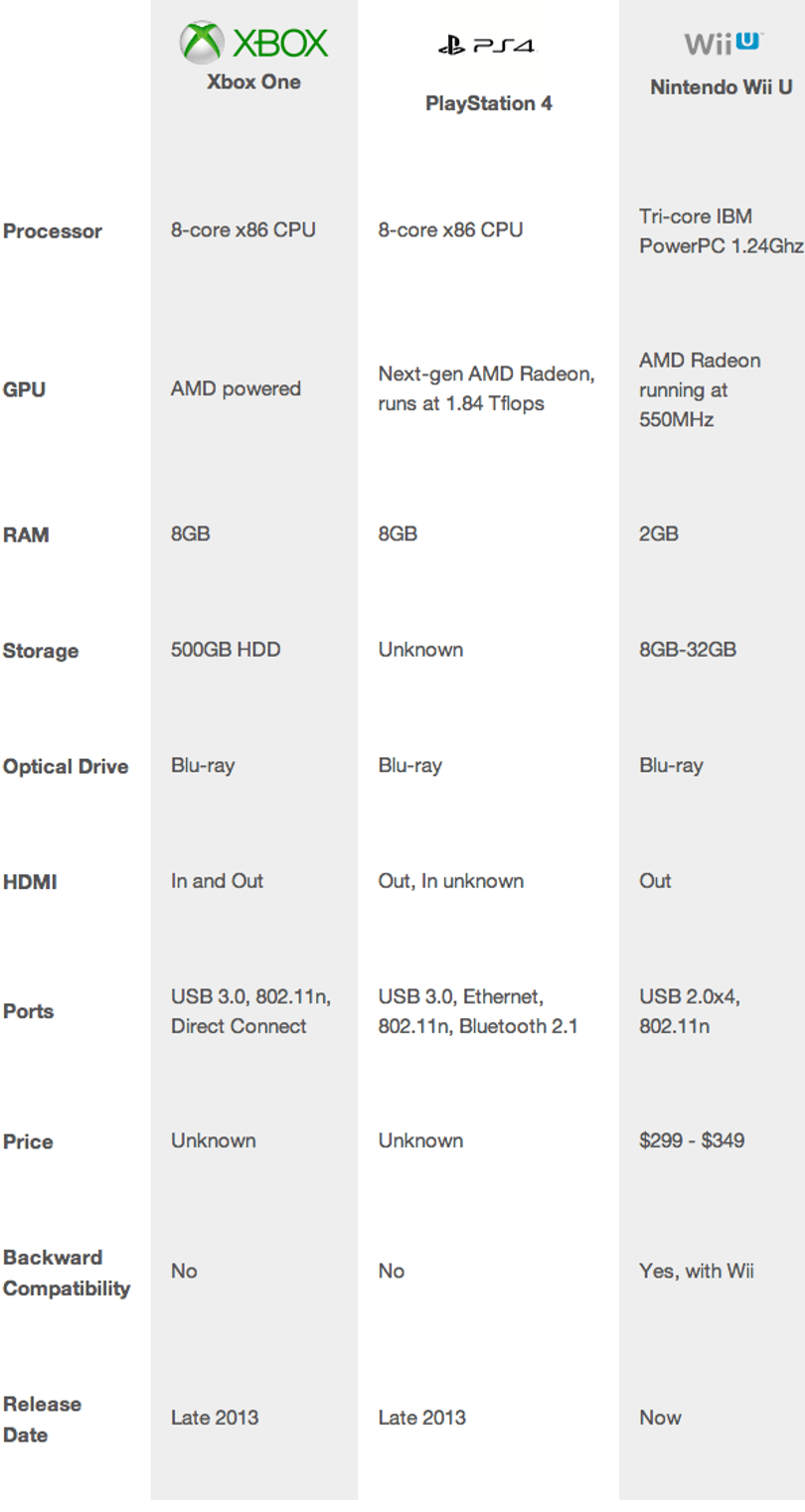Click the RAM row label
This screenshot has width=805, height=1512.
coord(26,535)
